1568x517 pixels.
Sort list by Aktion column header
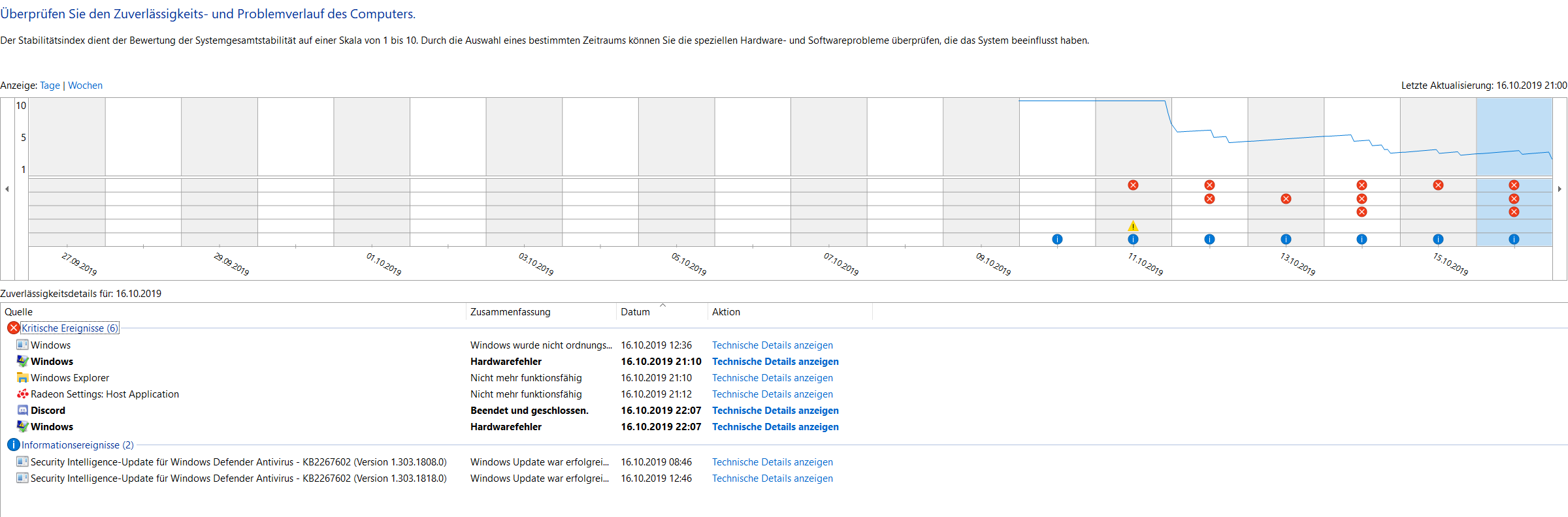coord(790,312)
